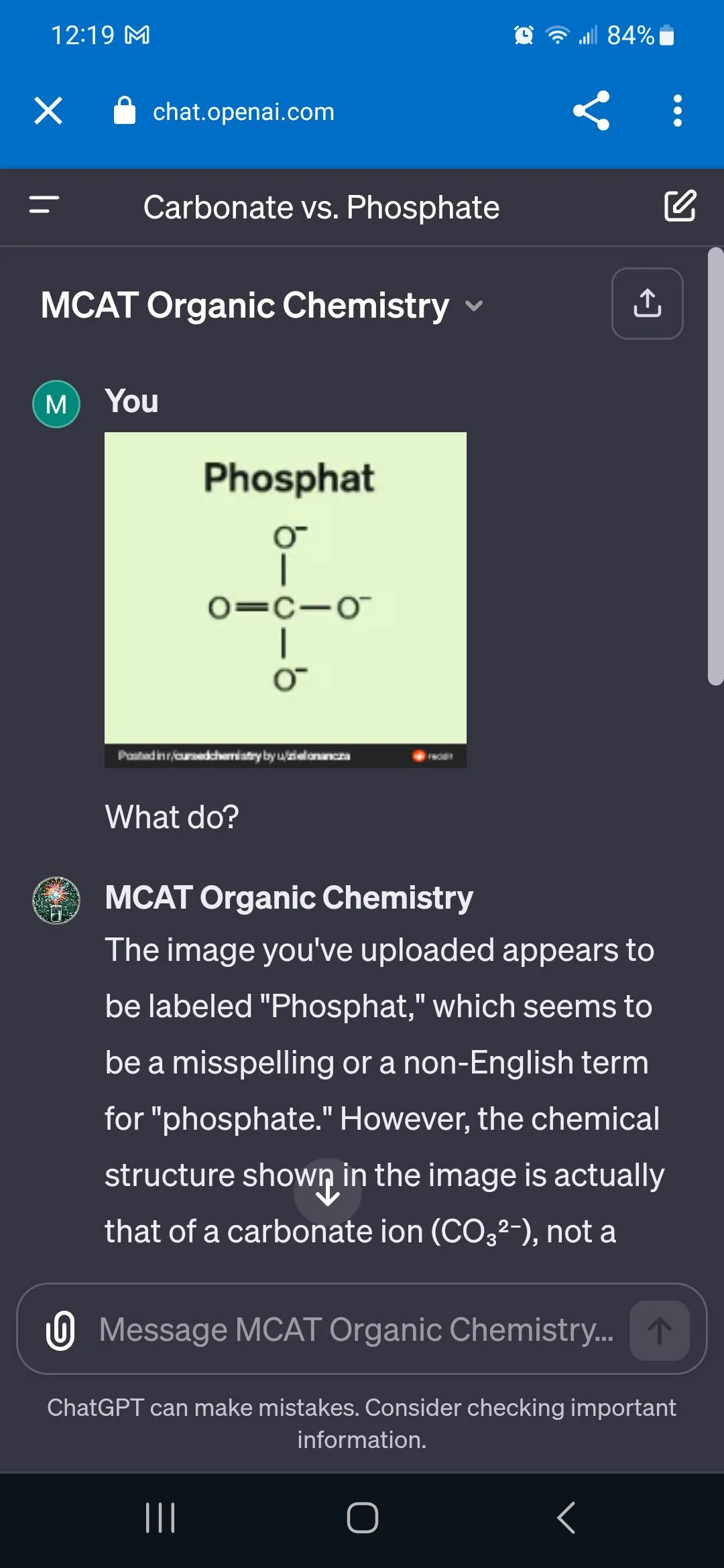The width and height of the screenshot is (724, 1568).
Task: Open the browser overflow menu
Action: (x=677, y=111)
